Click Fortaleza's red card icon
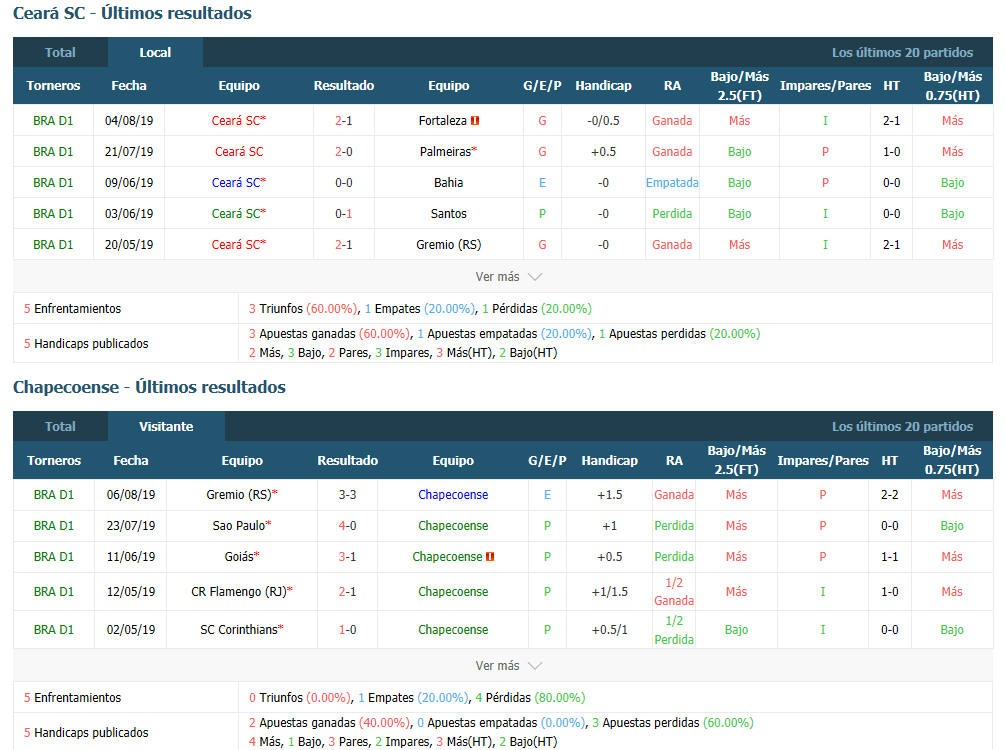This screenshot has width=1005, height=750. coord(475,121)
